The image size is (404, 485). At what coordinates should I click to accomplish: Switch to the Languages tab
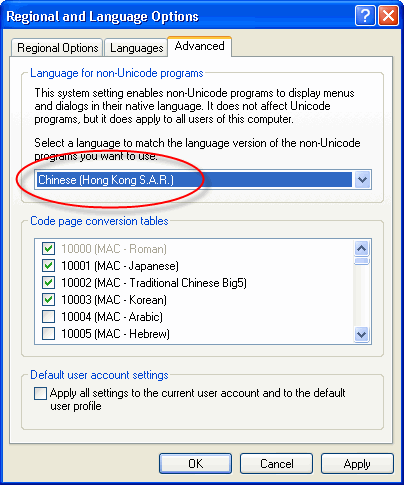pos(136,48)
